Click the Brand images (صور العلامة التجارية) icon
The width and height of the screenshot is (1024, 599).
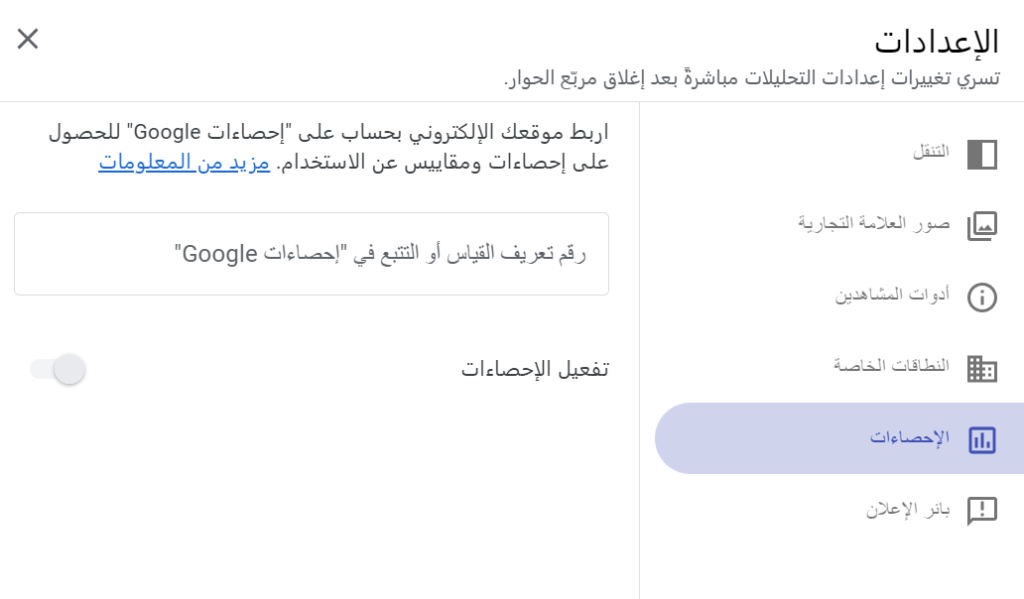click(982, 225)
